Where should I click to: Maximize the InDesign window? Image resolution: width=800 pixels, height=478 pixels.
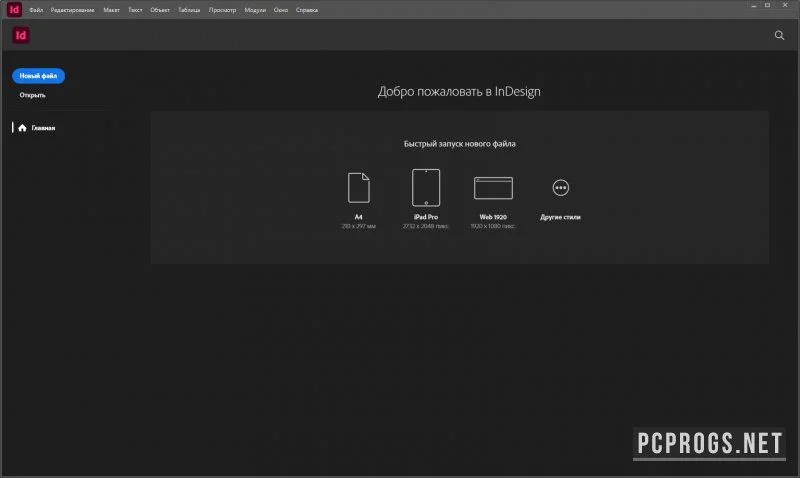(767, 5)
